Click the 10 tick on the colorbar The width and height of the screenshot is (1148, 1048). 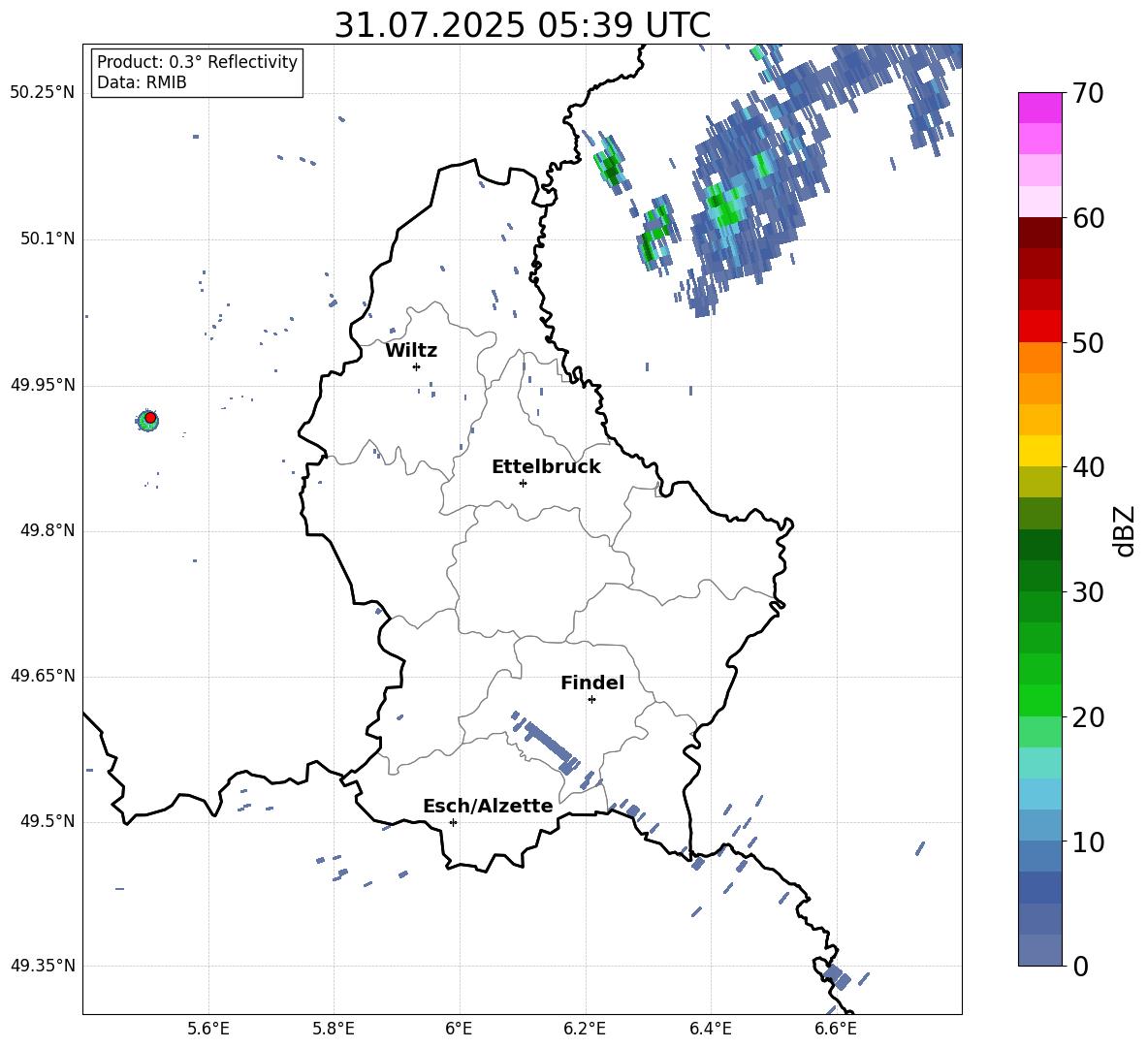(x=1088, y=842)
